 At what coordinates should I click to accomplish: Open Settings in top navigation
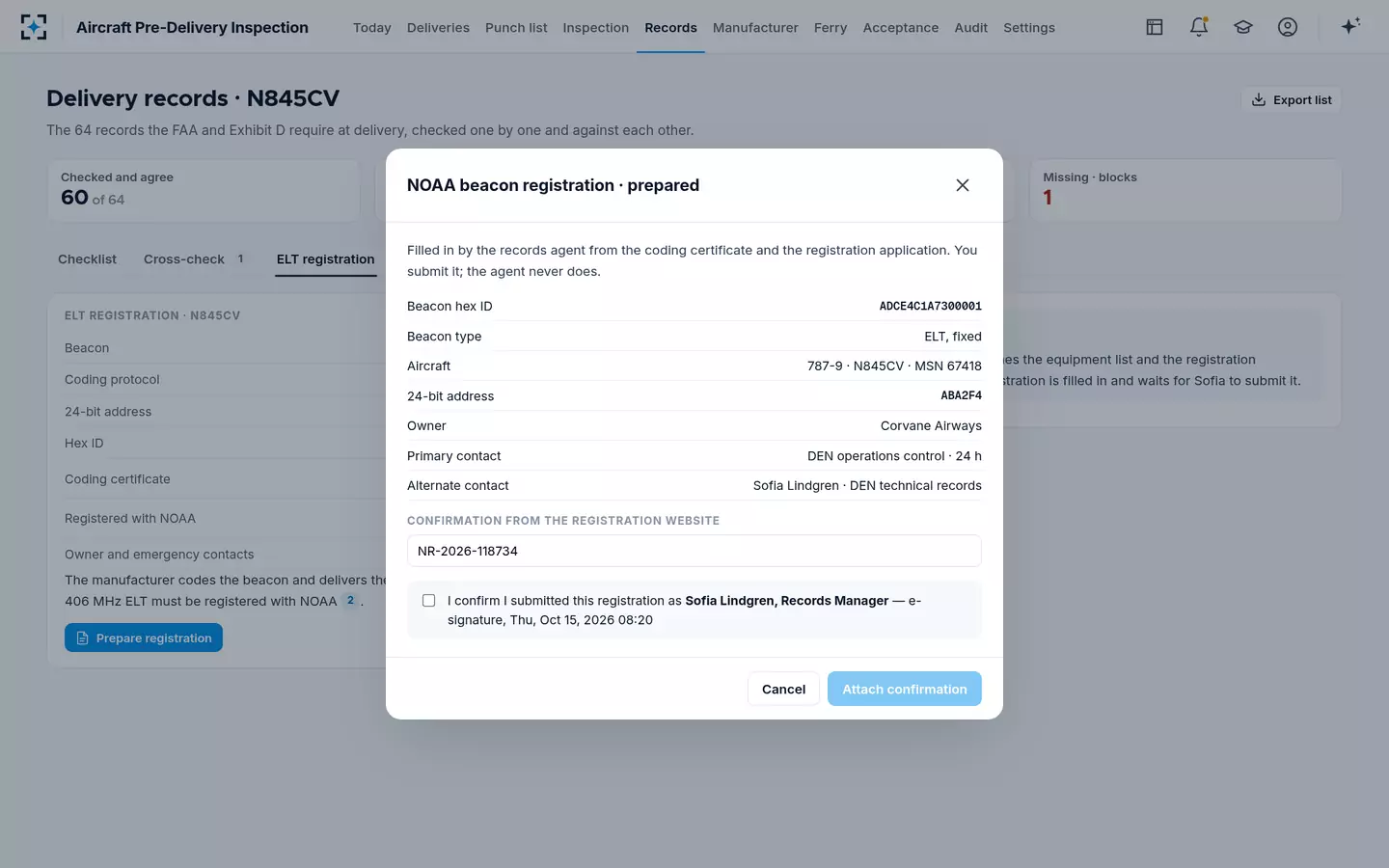click(x=1029, y=28)
